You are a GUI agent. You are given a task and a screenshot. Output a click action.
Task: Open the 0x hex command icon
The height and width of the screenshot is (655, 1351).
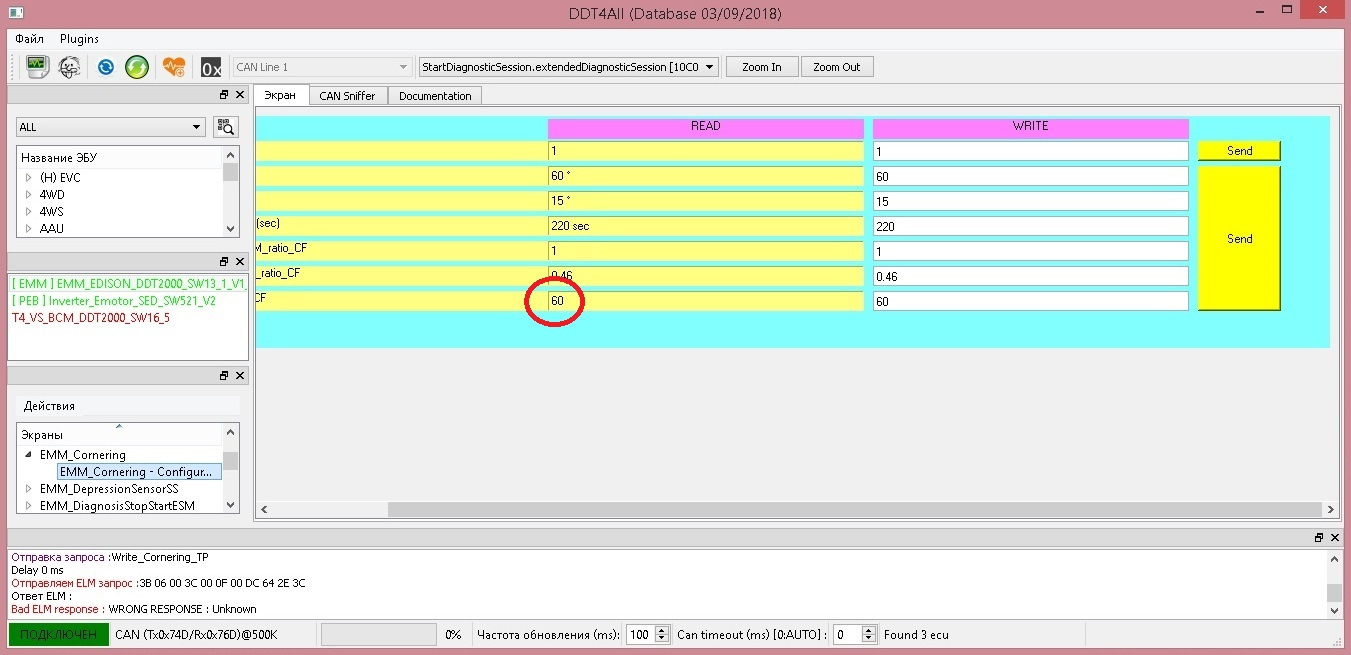coord(211,67)
